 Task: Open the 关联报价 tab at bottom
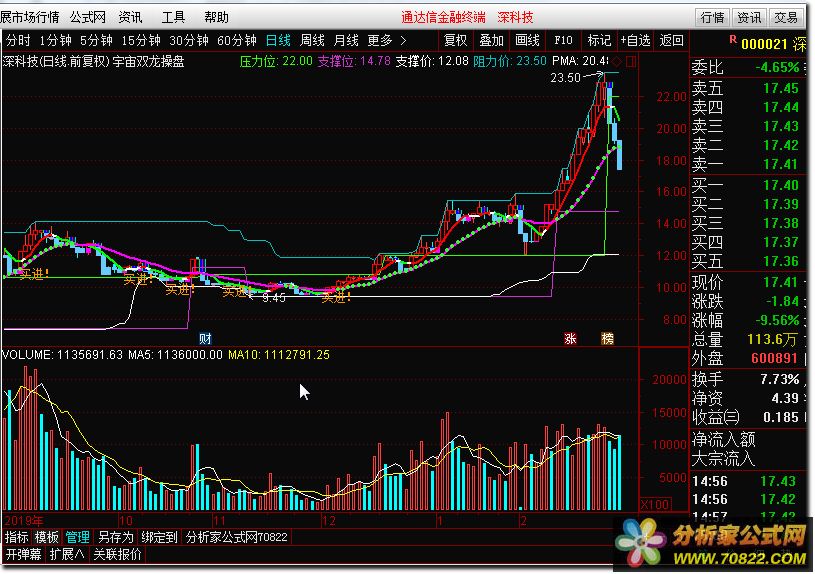pos(119,553)
